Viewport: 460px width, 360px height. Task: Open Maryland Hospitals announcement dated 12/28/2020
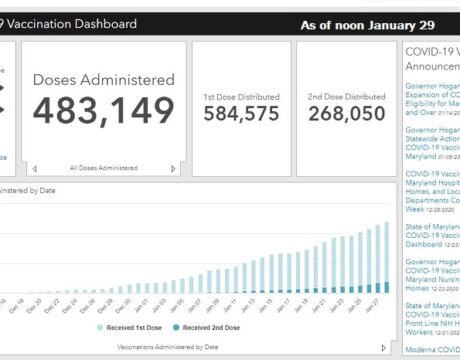(433, 192)
